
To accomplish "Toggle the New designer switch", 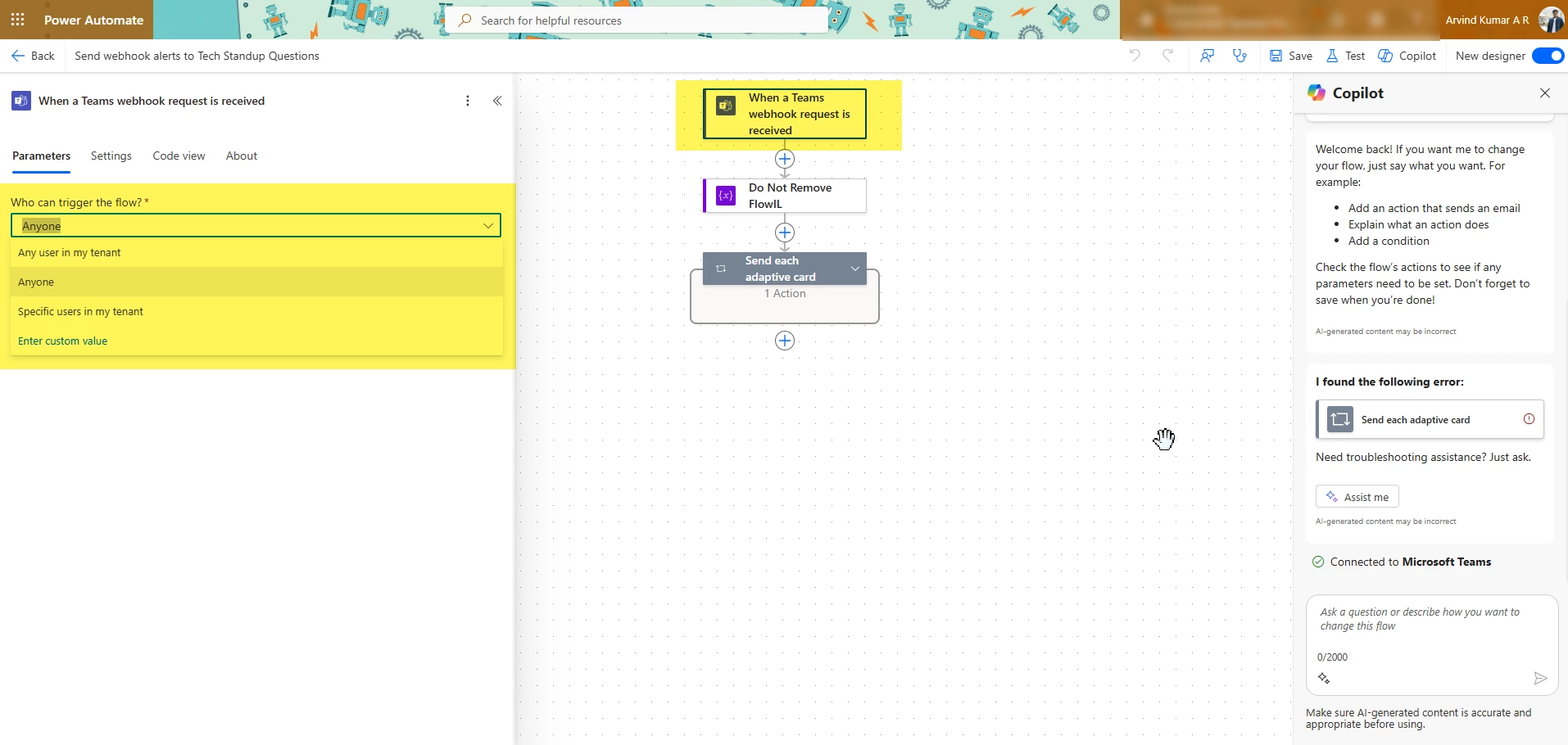I will pos(1548,56).
